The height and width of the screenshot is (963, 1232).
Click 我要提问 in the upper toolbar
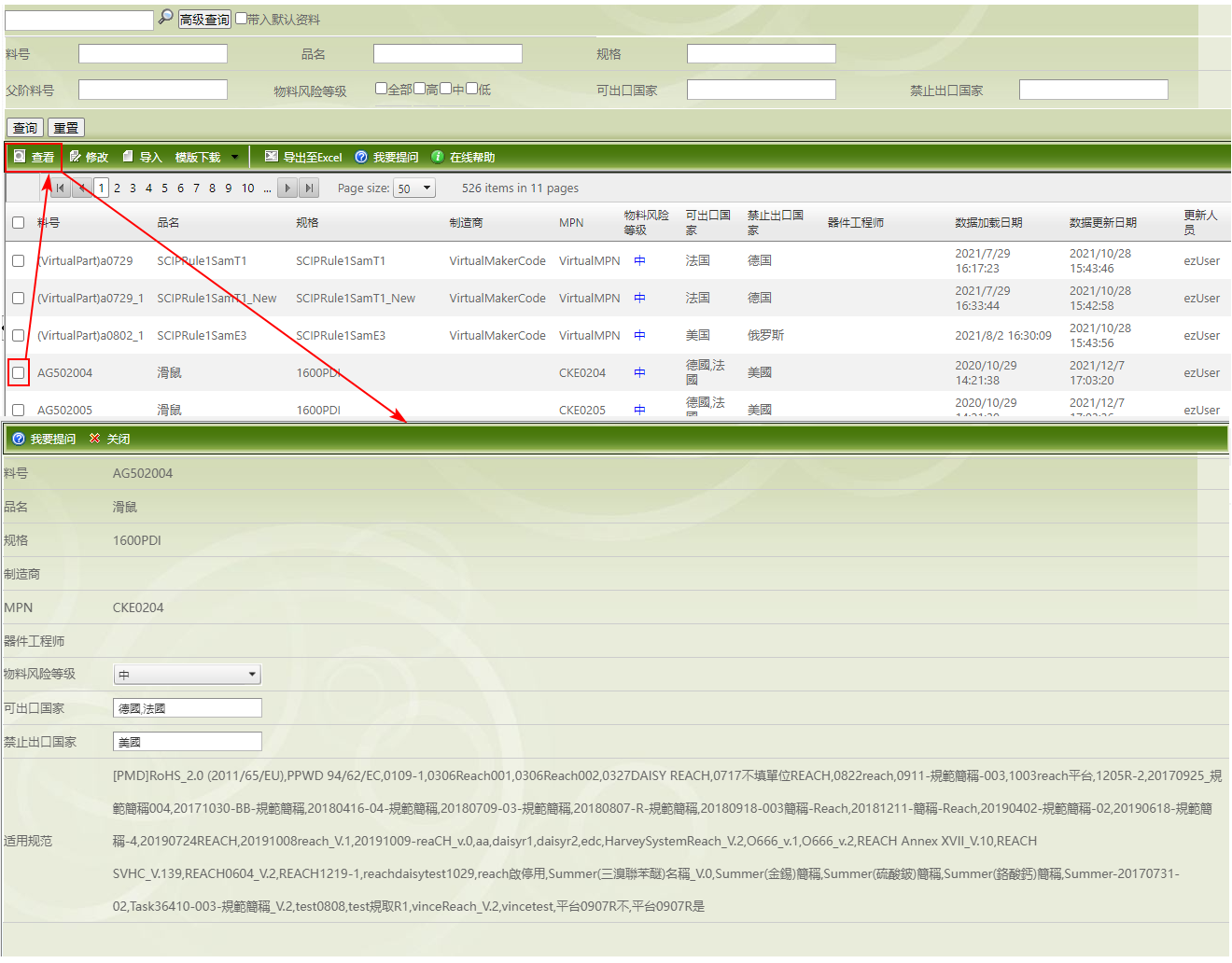(386, 157)
